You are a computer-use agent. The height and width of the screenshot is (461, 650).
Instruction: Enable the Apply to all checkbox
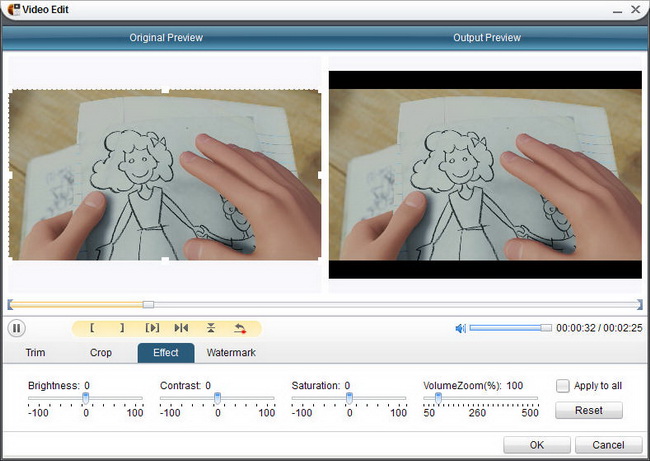point(563,386)
